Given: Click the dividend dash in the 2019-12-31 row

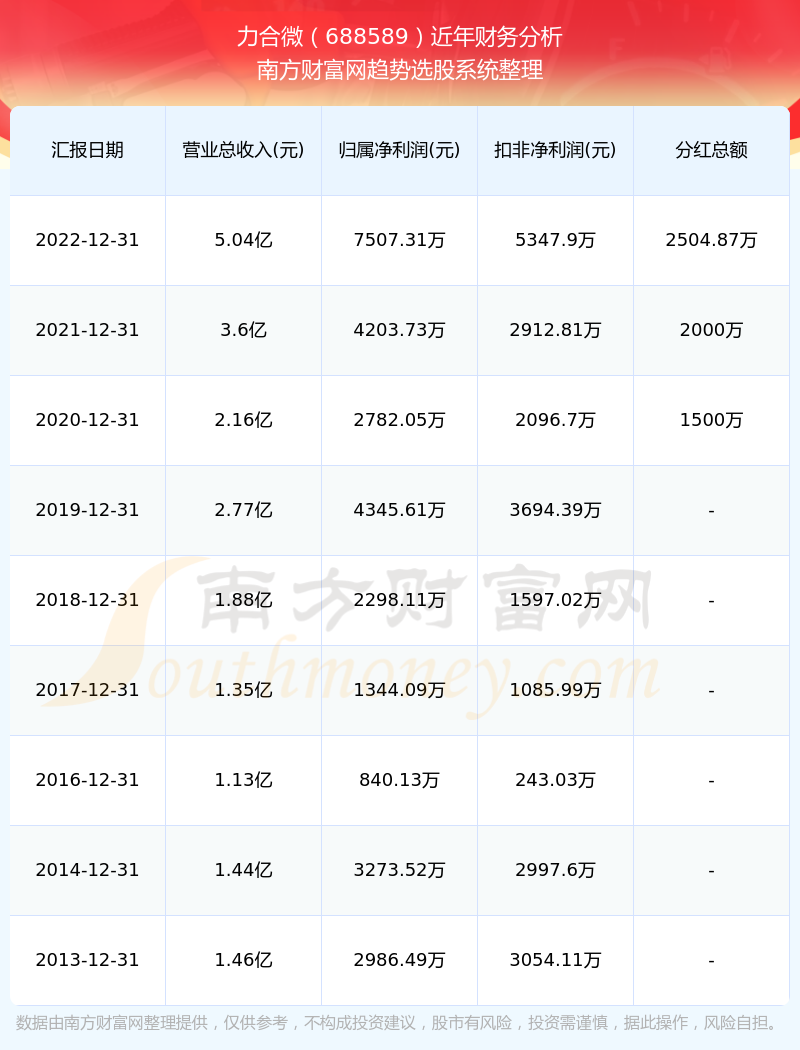Looking at the screenshot, I should pyautogui.click(x=712, y=512).
